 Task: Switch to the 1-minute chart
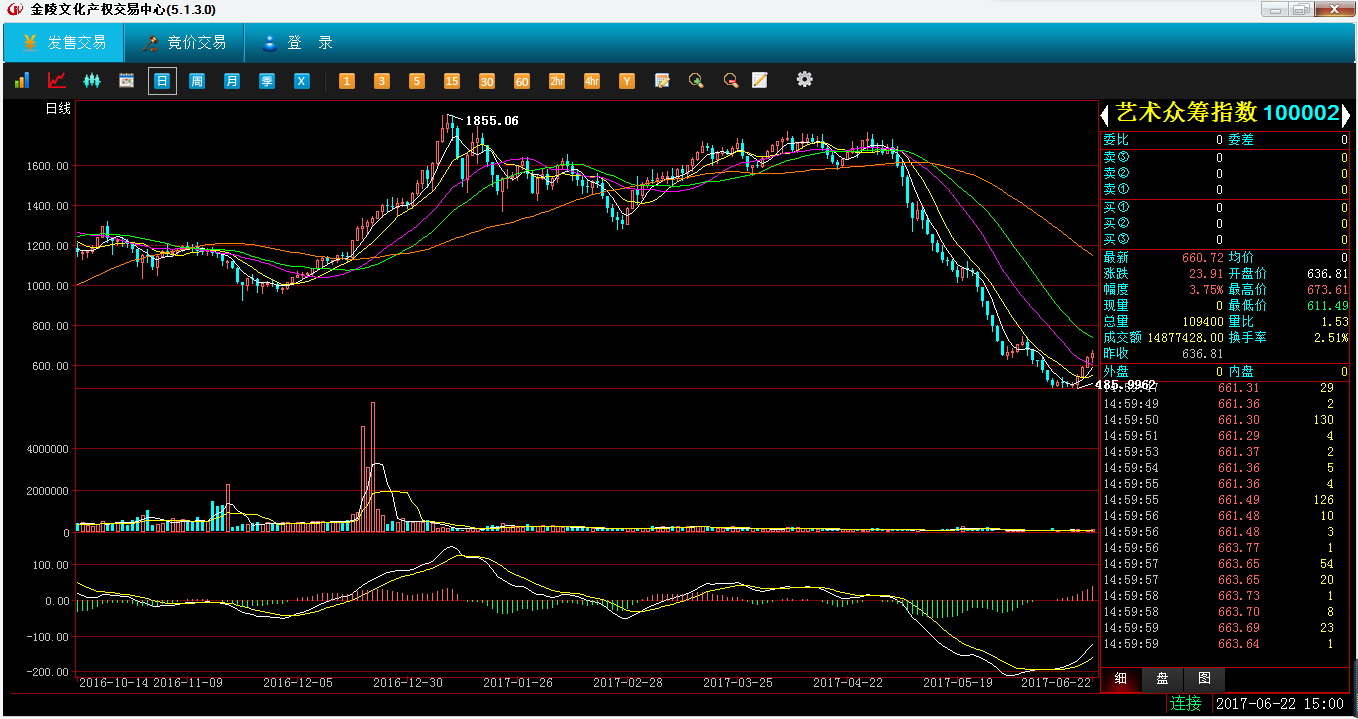(347, 81)
